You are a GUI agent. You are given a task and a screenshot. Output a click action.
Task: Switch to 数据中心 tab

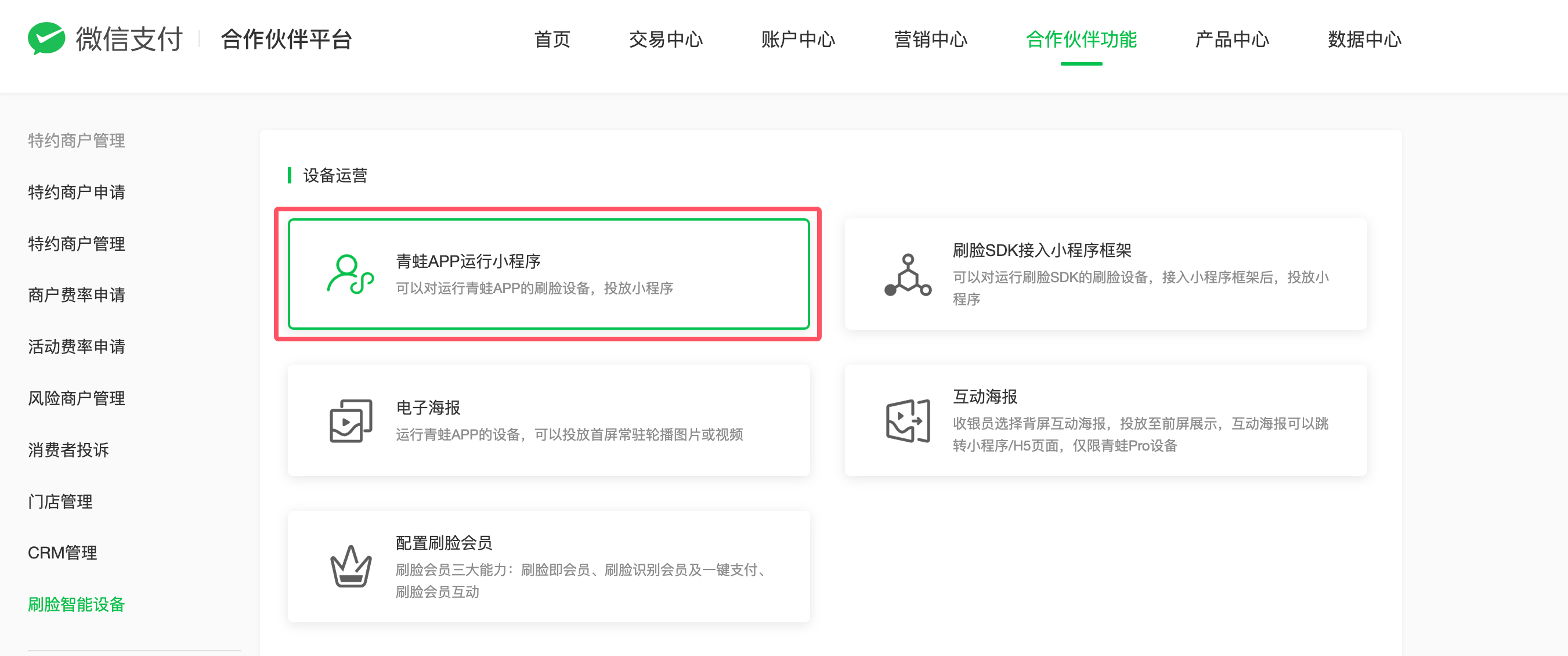(1365, 39)
